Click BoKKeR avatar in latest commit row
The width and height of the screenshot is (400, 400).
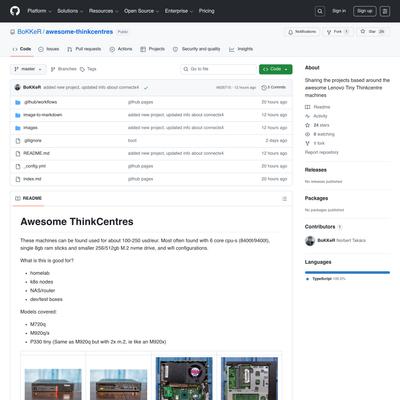click(18, 87)
